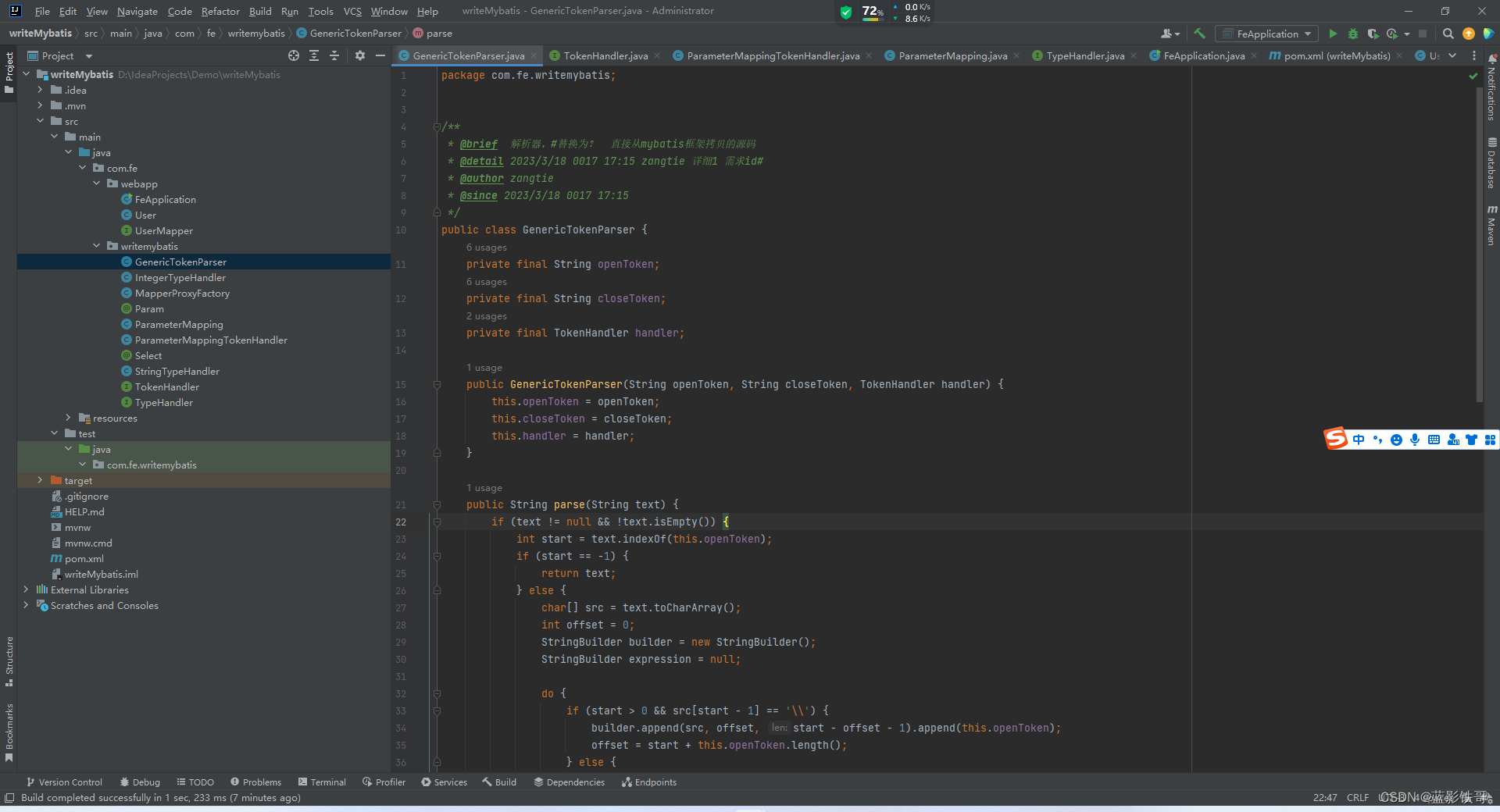Screen dimensions: 1500x812
Task: Toggle tool window bars quick-access button
Action: pyautogui.click(x=9, y=797)
